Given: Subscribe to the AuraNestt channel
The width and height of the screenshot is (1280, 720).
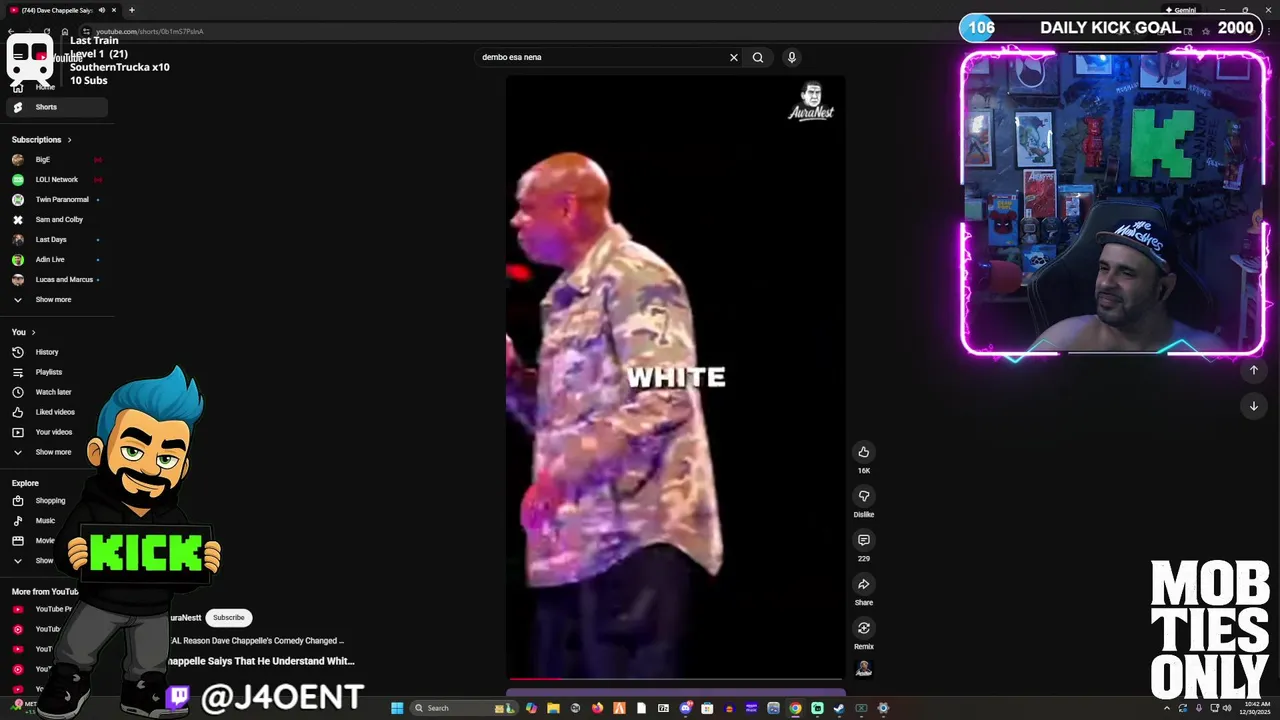Looking at the screenshot, I should pos(228,618).
